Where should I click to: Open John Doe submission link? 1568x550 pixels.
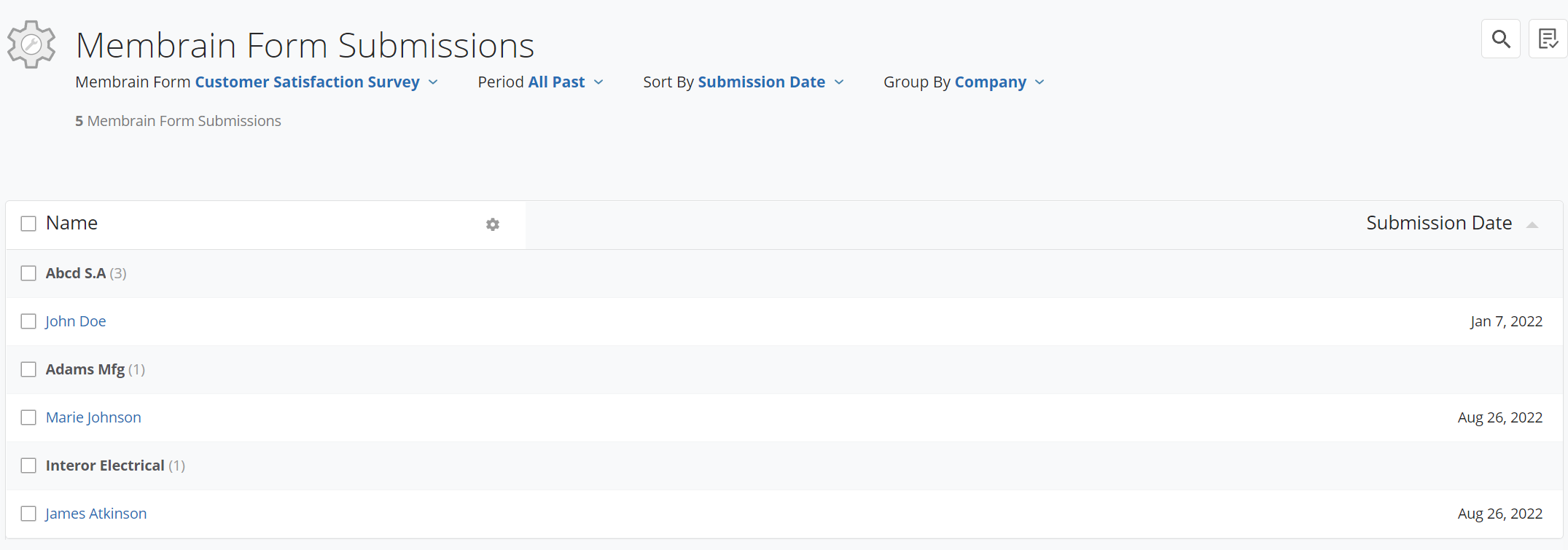pos(76,321)
